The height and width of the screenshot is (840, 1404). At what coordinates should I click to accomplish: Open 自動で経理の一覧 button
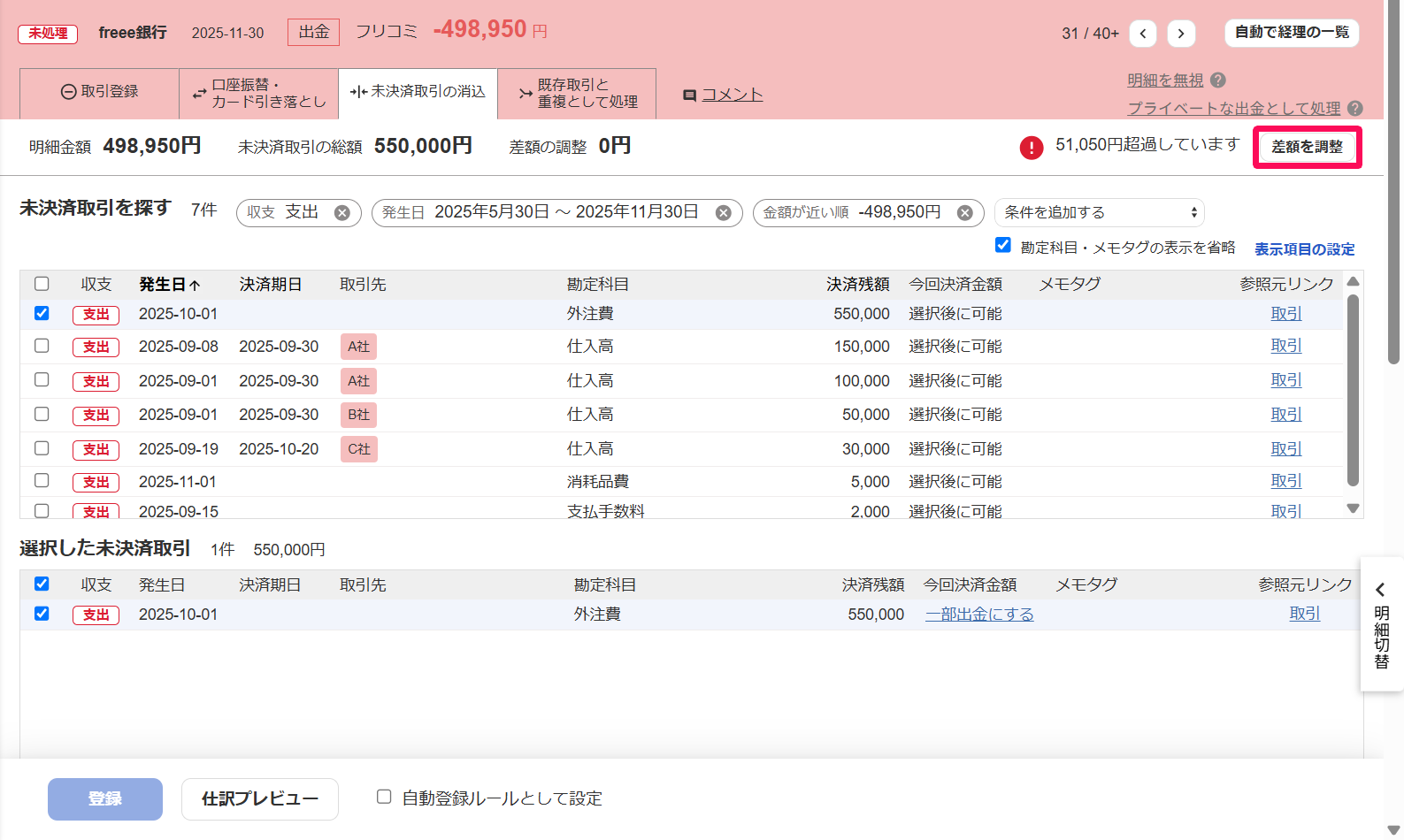(x=1292, y=33)
